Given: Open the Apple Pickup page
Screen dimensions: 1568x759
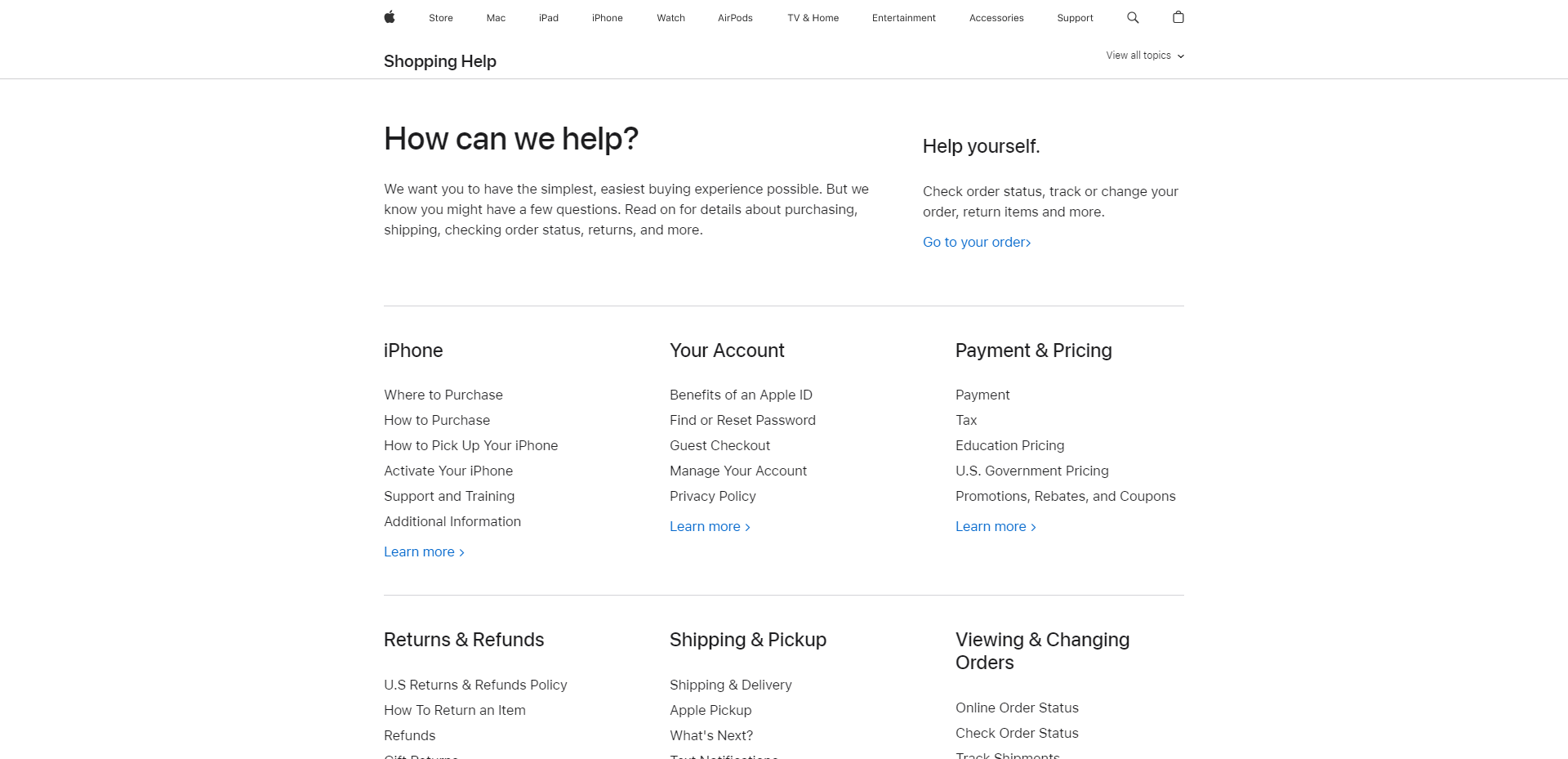Looking at the screenshot, I should click(x=710, y=710).
